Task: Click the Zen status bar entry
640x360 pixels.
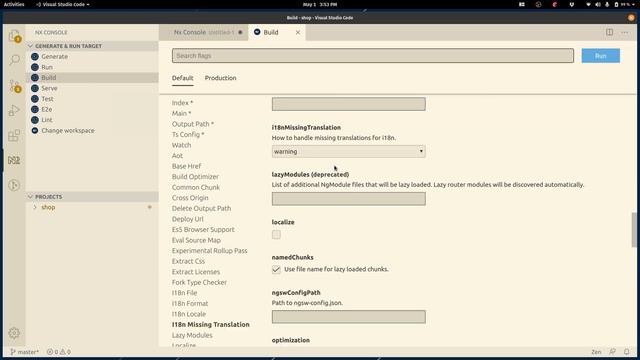Action: (x=596, y=351)
